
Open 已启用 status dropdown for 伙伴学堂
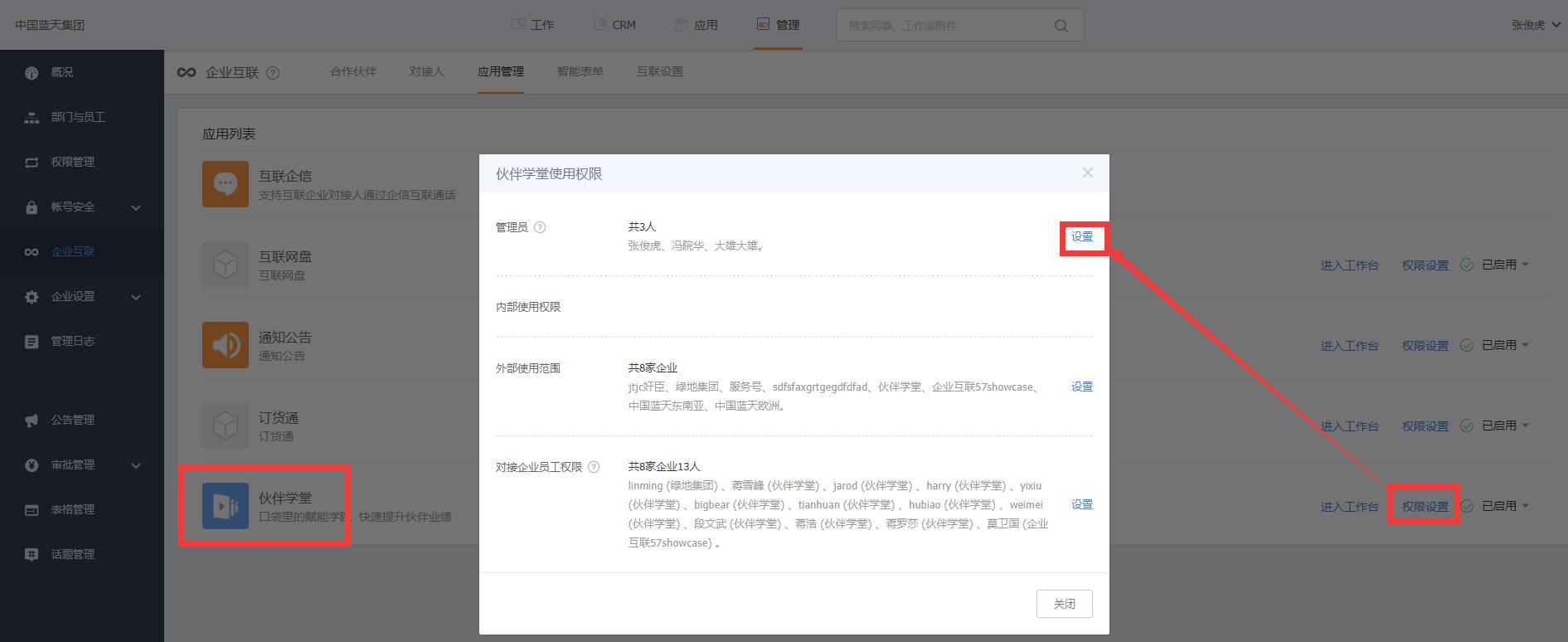1504,506
